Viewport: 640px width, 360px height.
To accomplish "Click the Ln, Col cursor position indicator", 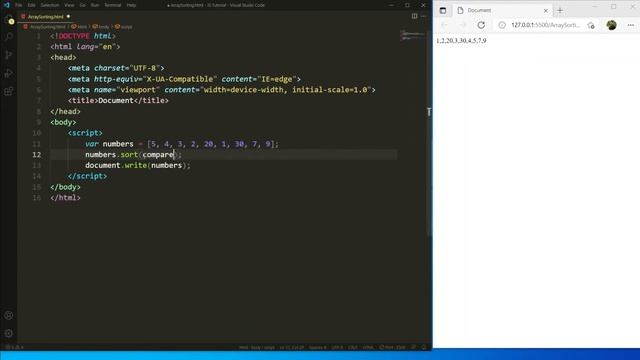I will 292,347.
